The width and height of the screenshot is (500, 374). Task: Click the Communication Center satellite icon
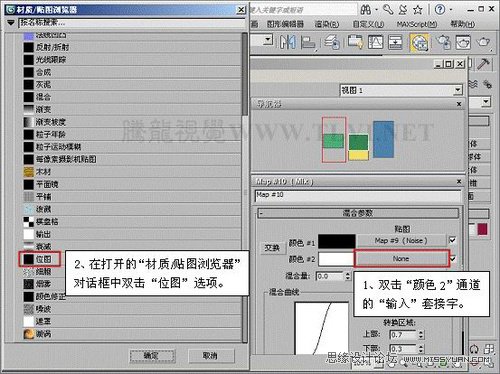click(403, 9)
